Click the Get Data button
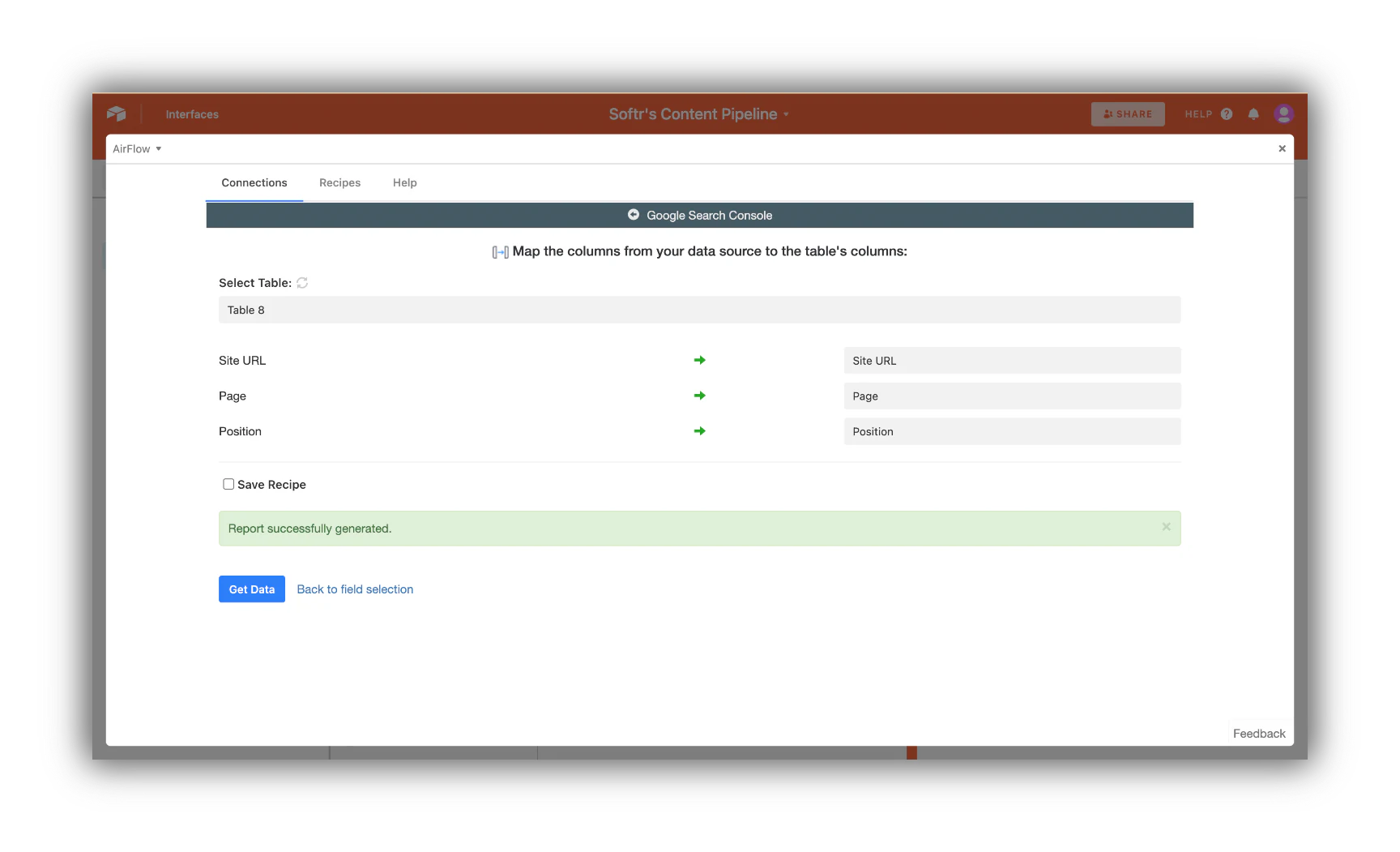1400x852 pixels. (252, 589)
